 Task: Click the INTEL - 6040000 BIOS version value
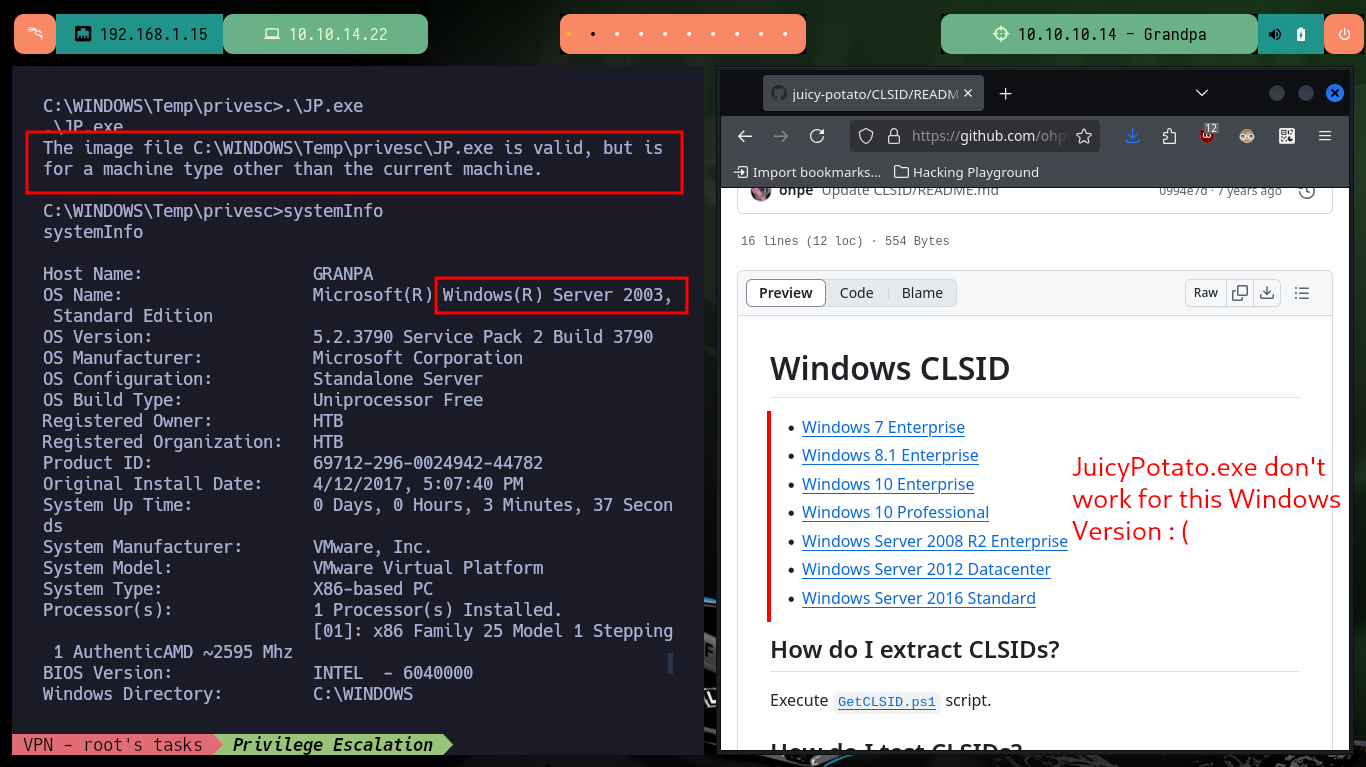pos(393,673)
